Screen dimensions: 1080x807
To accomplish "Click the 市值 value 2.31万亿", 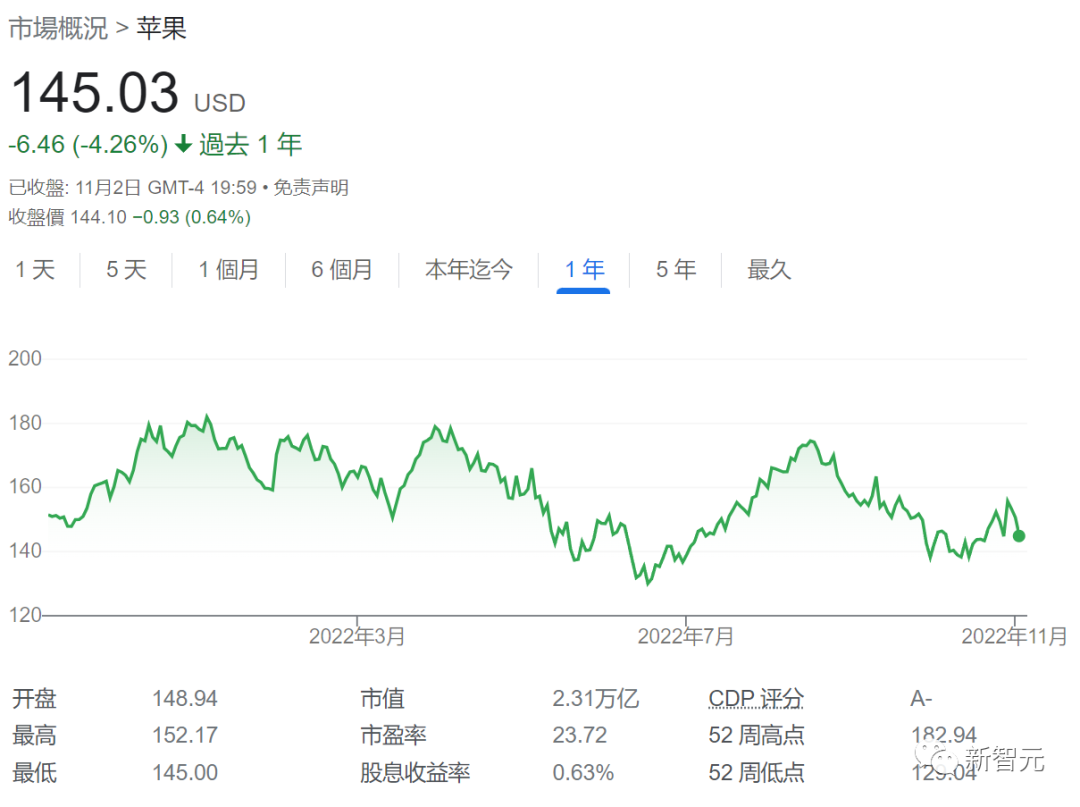I will (596, 699).
